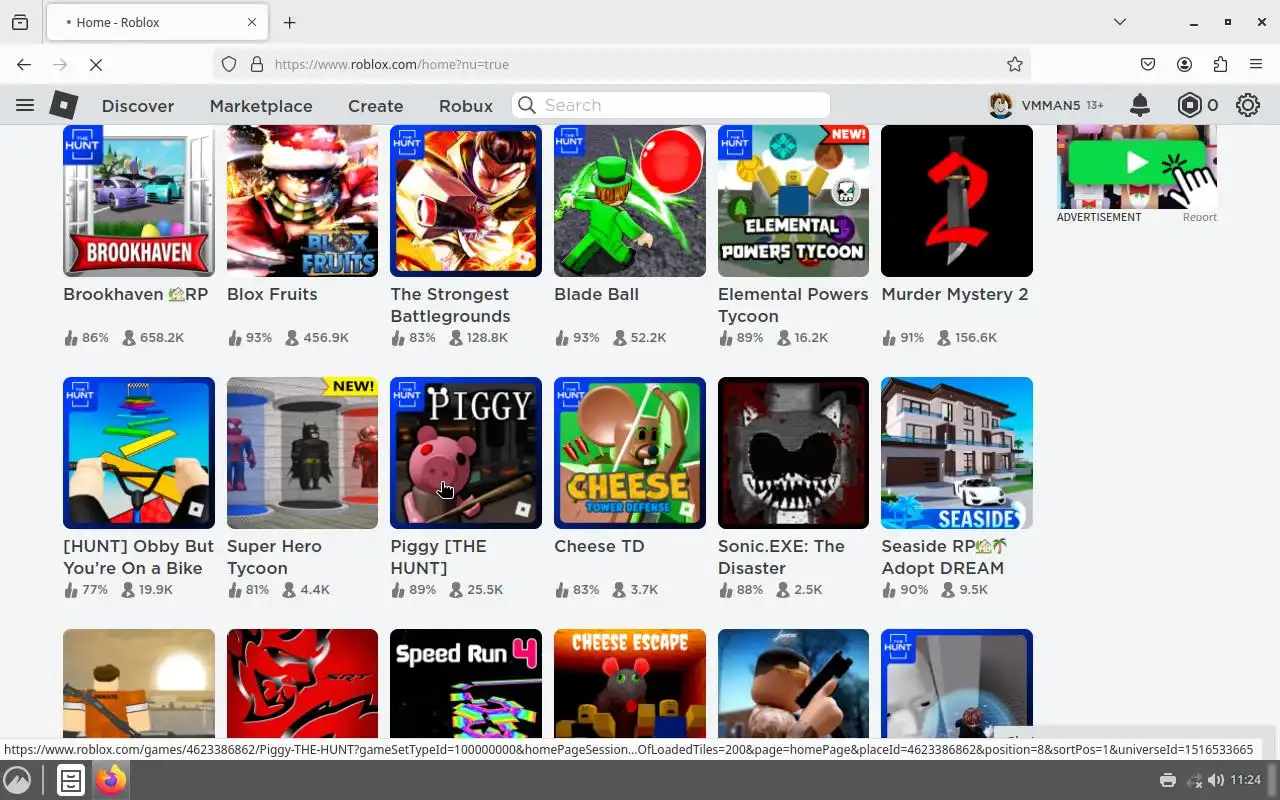Open the printer tray icon
Screen dimensions: 1280x800
pyautogui.click(x=1167, y=780)
